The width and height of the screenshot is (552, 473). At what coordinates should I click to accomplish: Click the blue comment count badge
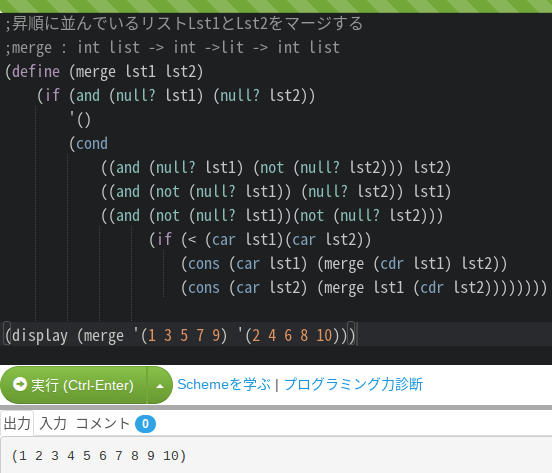pyautogui.click(x=145, y=424)
